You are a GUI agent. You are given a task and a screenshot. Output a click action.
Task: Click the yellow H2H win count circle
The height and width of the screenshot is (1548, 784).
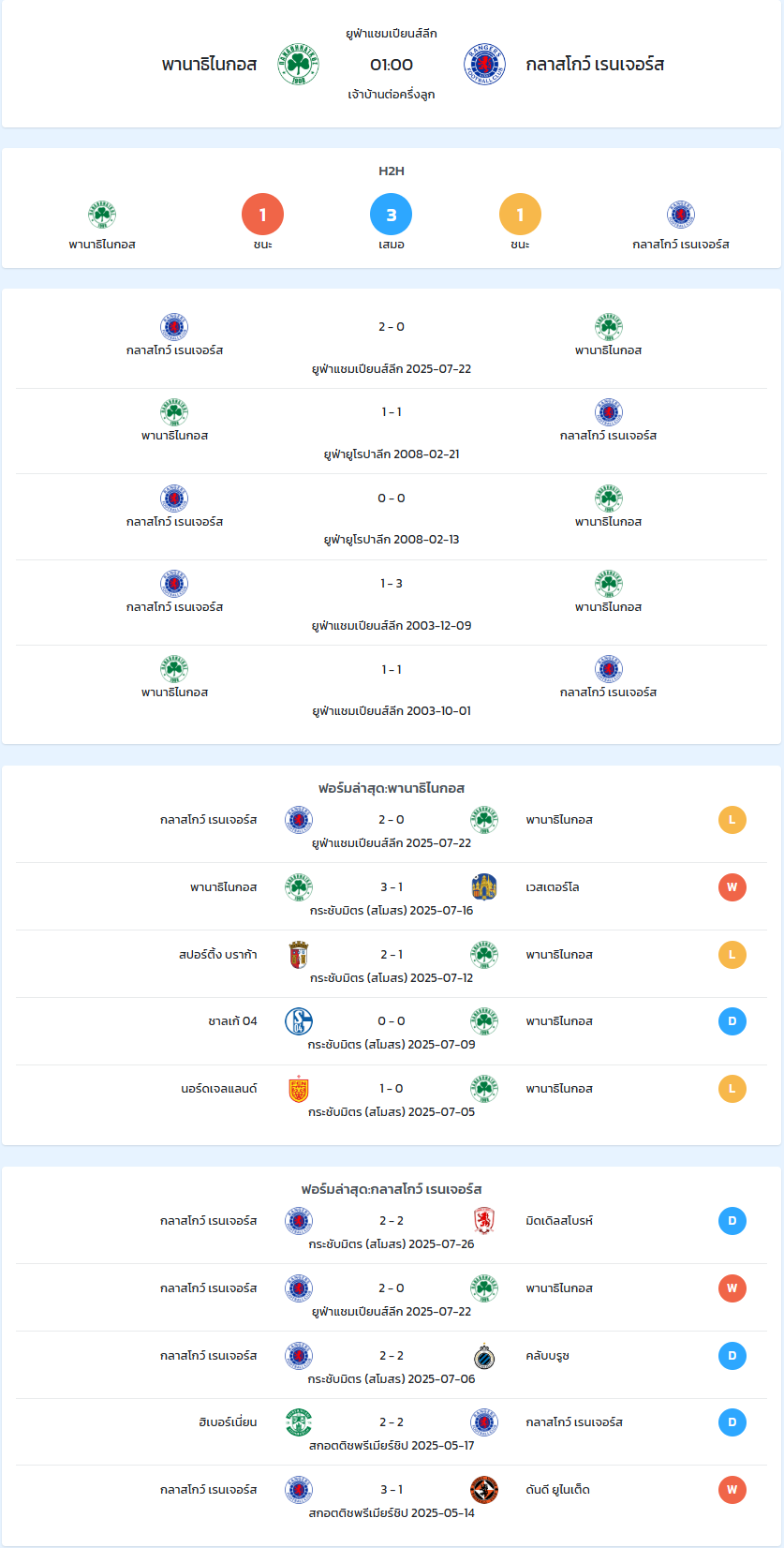click(x=521, y=215)
